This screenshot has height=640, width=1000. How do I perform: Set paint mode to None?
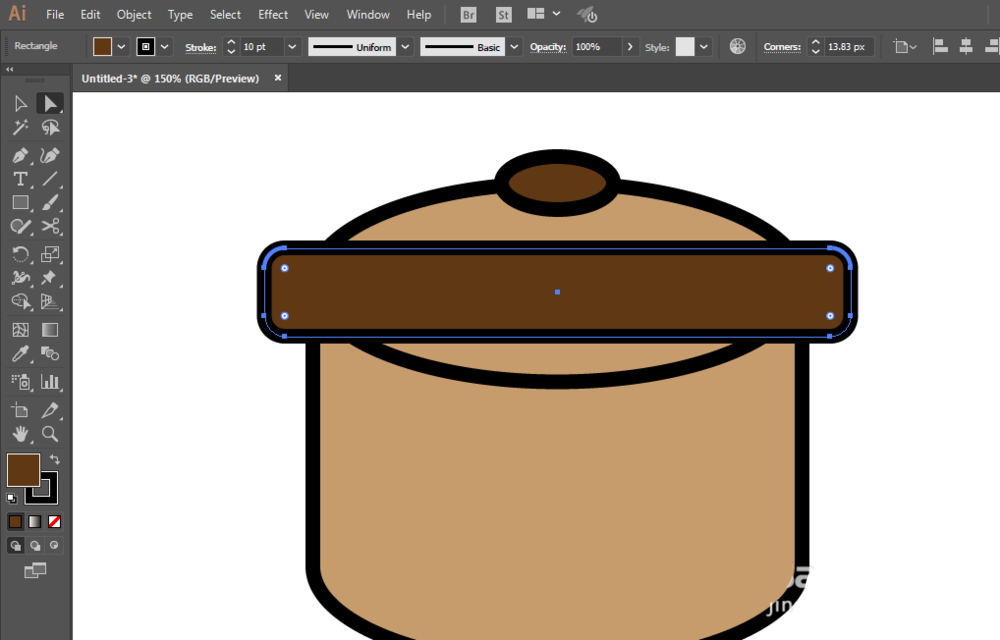tap(55, 521)
